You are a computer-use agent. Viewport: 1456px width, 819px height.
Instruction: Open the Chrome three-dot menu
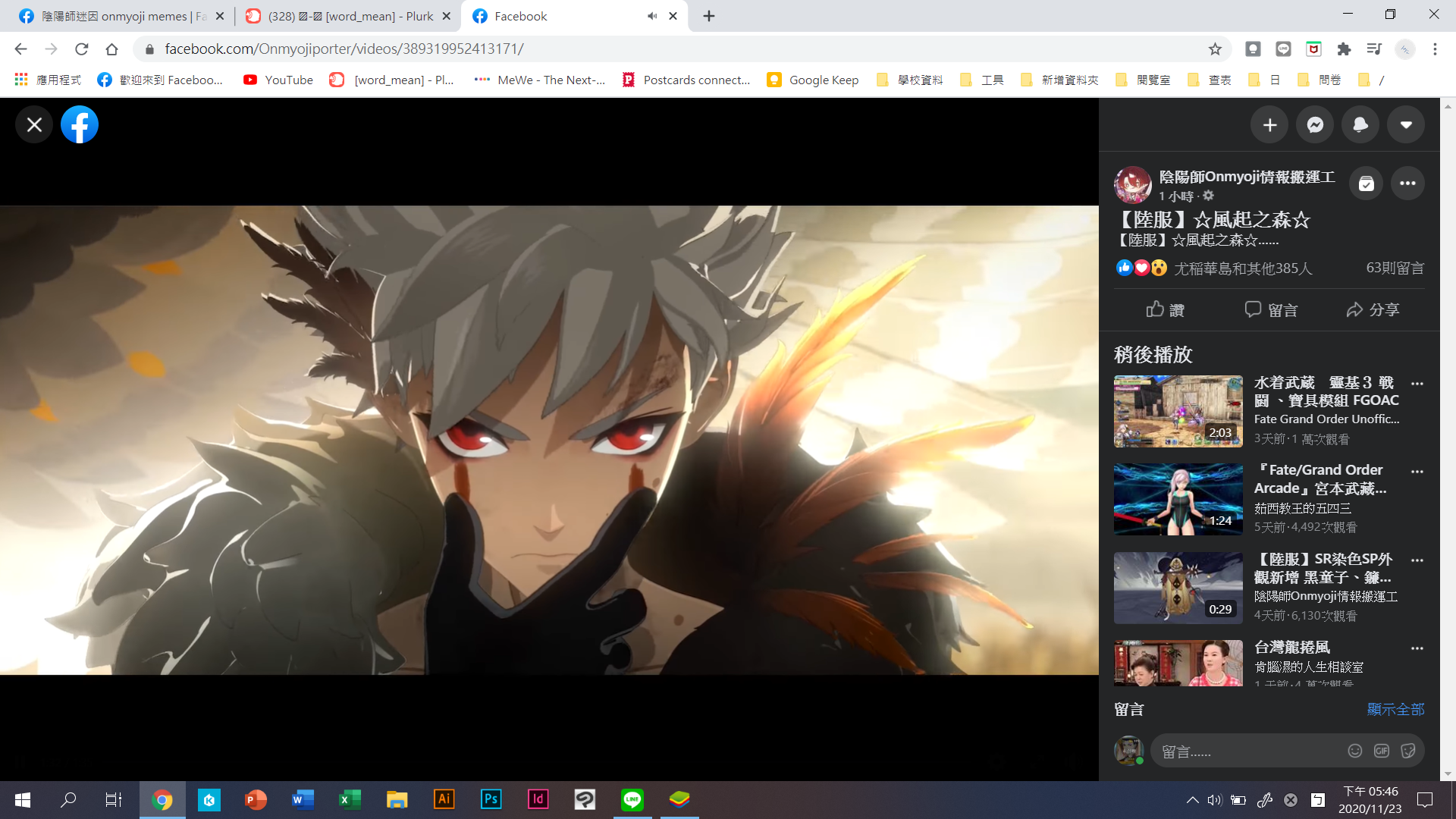pyautogui.click(x=1435, y=49)
